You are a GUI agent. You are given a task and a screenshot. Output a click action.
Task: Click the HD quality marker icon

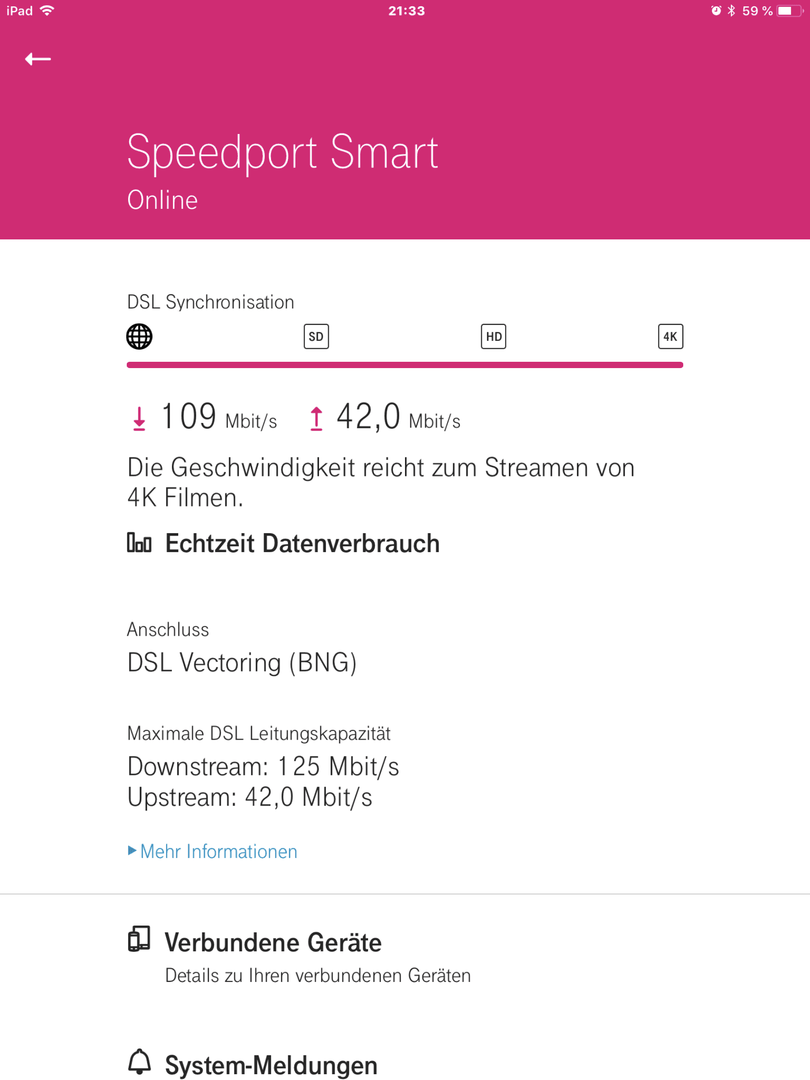(x=493, y=337)
